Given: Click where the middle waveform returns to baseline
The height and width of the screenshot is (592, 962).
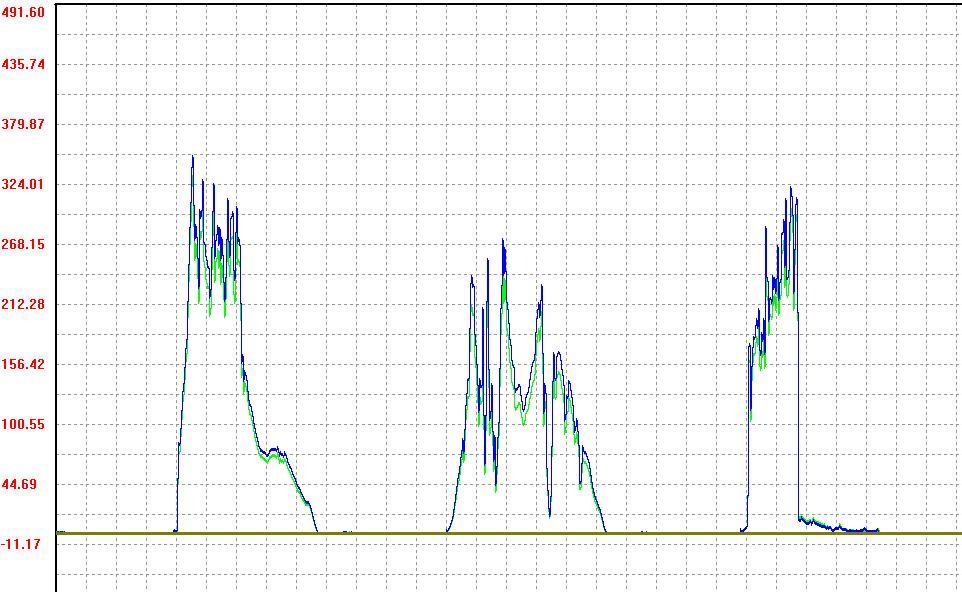Looking at the screenshot, I should [x=605, y=531].
